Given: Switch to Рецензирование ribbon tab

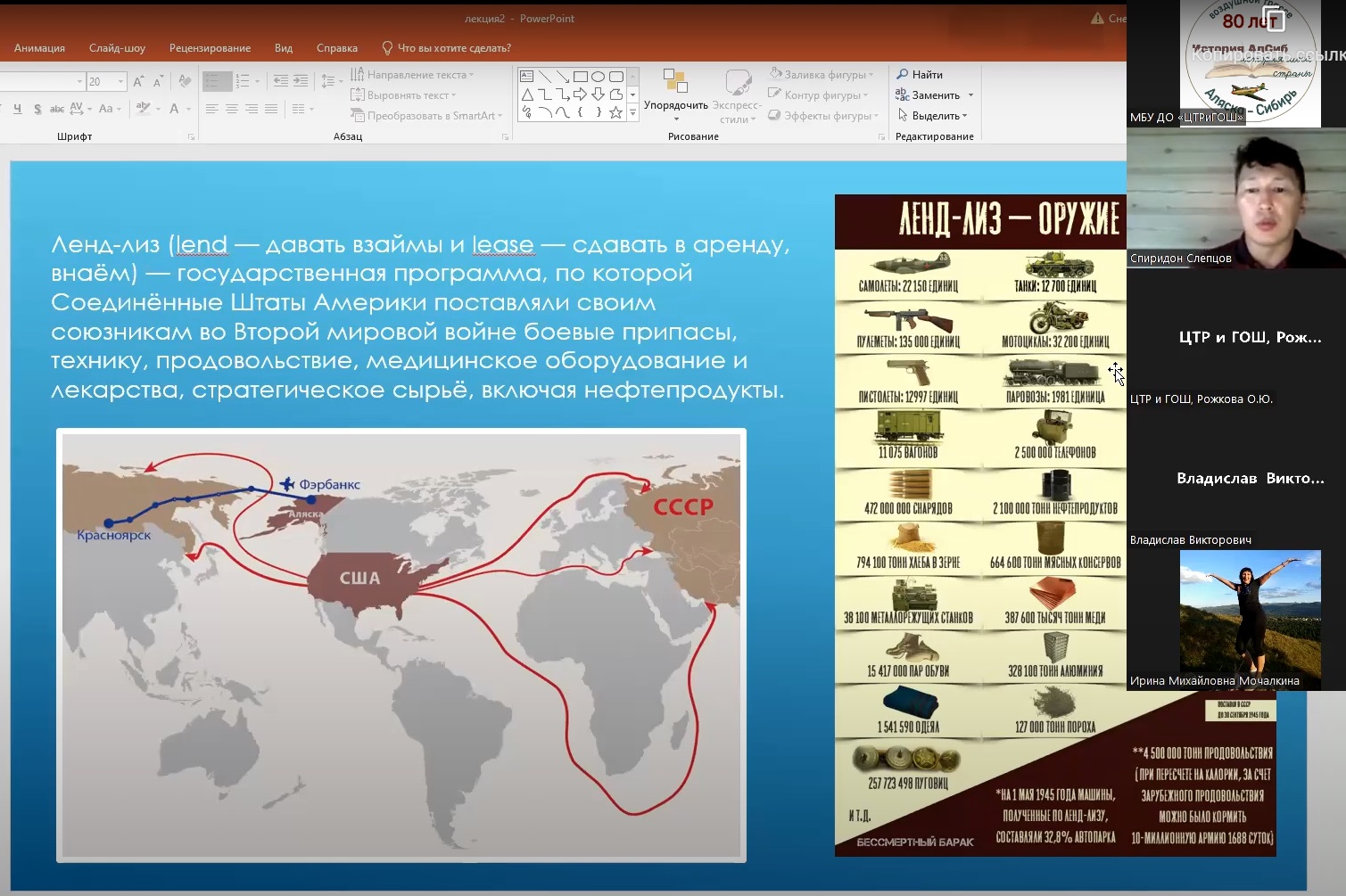Looking at the screenshot, I should [210, 48].
